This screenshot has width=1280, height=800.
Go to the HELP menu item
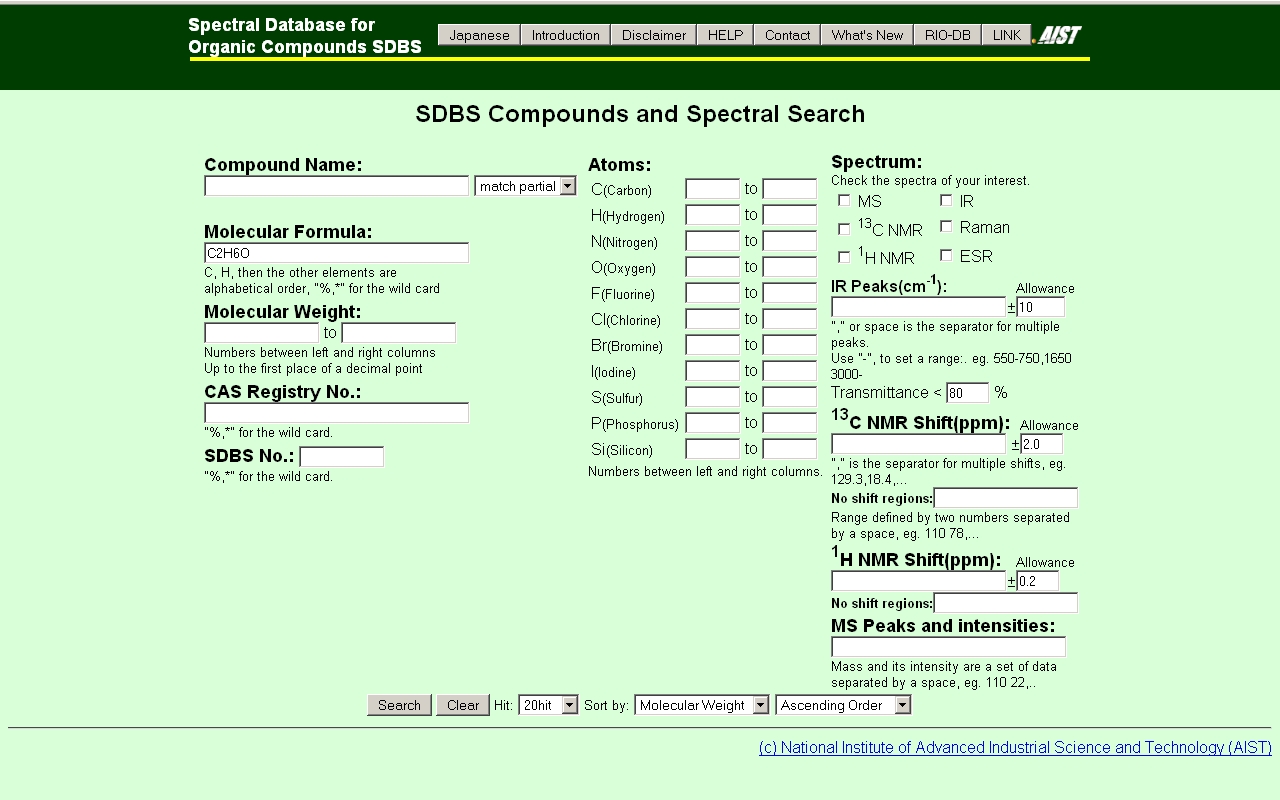(725, 35)
